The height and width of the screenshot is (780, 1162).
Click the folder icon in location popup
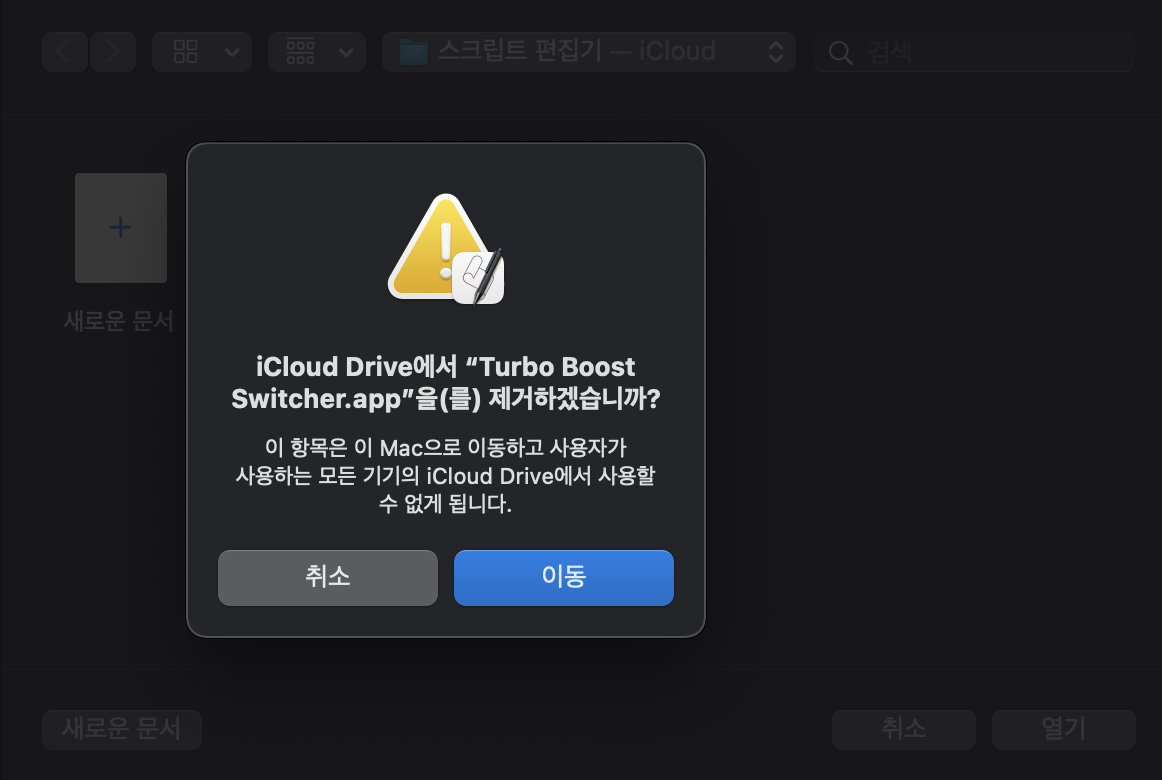point(414,52)
